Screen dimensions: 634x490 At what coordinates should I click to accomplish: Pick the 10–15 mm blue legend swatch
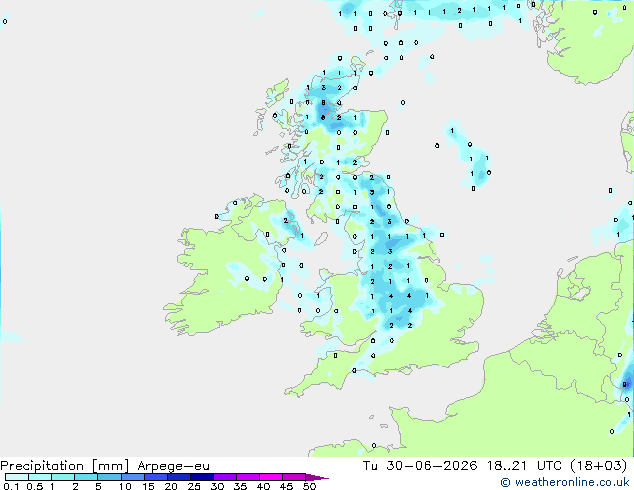click(133, 477)
